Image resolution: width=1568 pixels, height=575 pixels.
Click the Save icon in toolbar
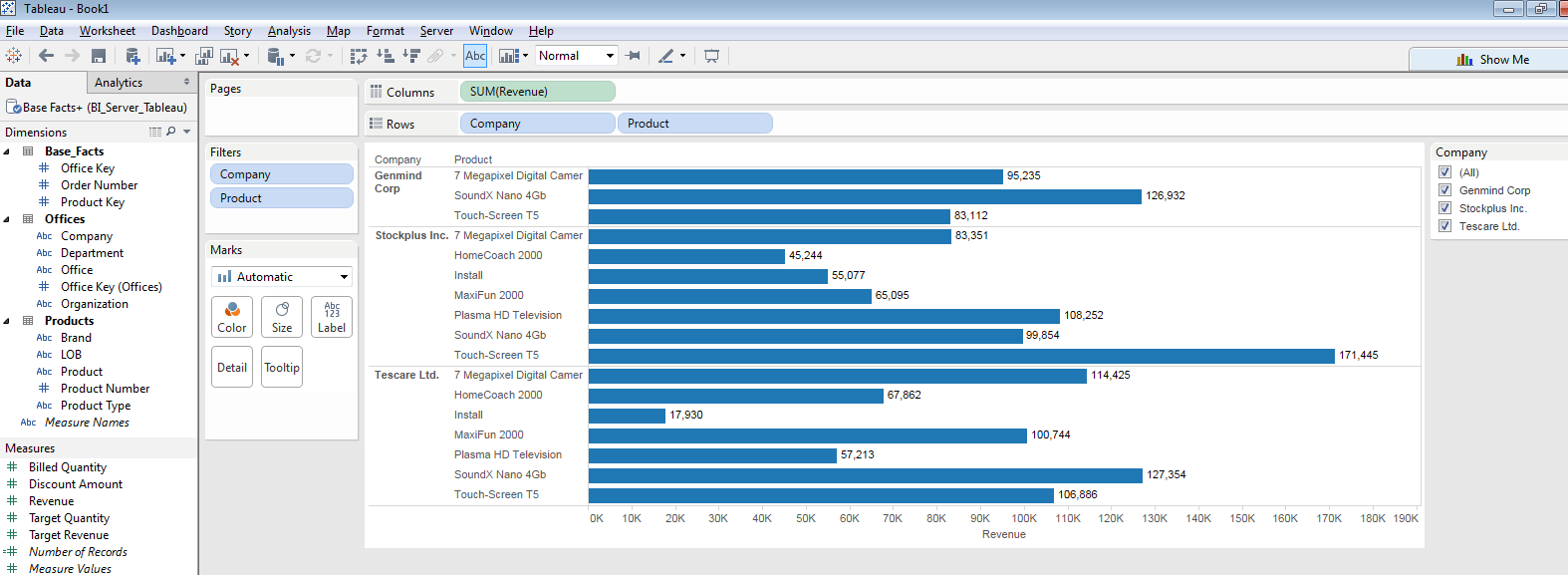coord(99,56)
